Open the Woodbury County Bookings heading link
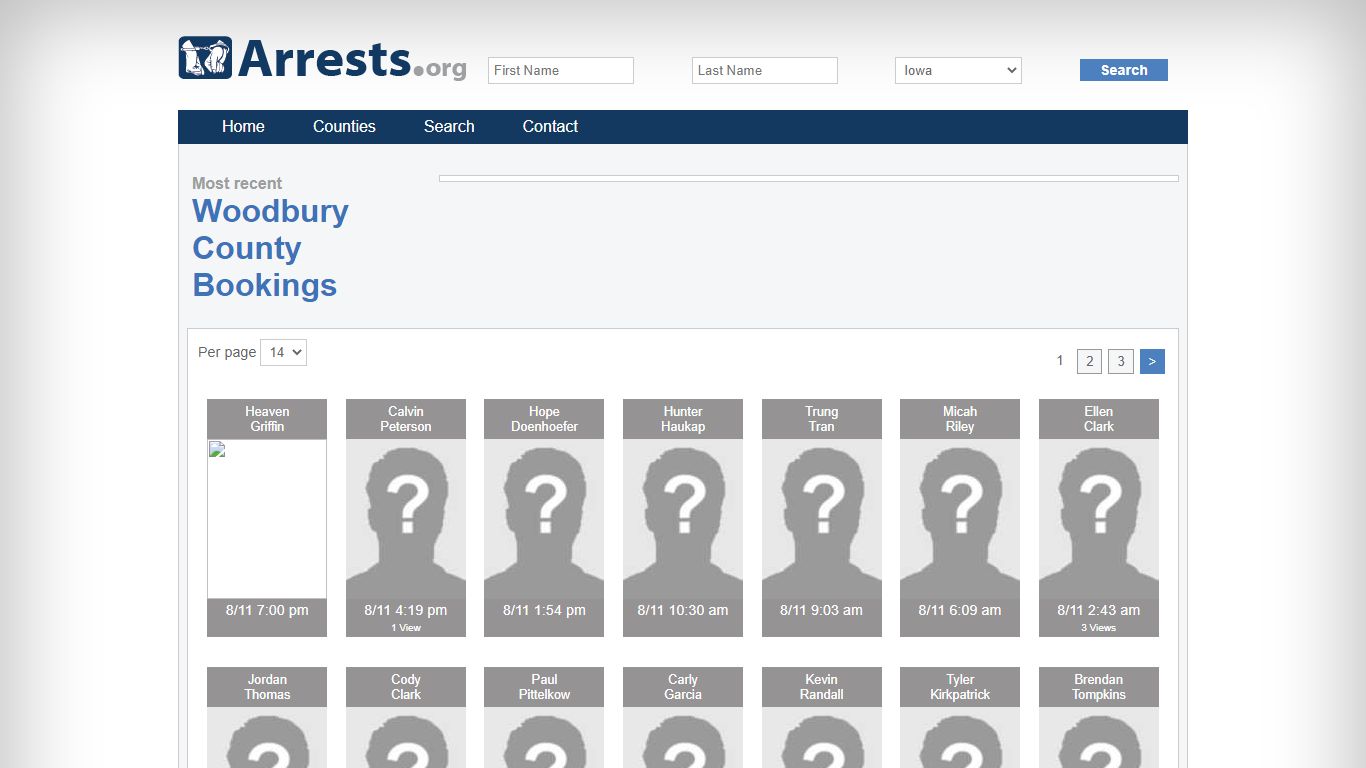1366x768 pixels. click(x=270, y=248)
